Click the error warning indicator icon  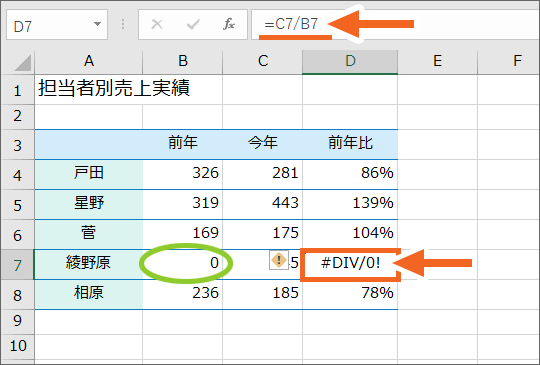(x=279, y=260)
